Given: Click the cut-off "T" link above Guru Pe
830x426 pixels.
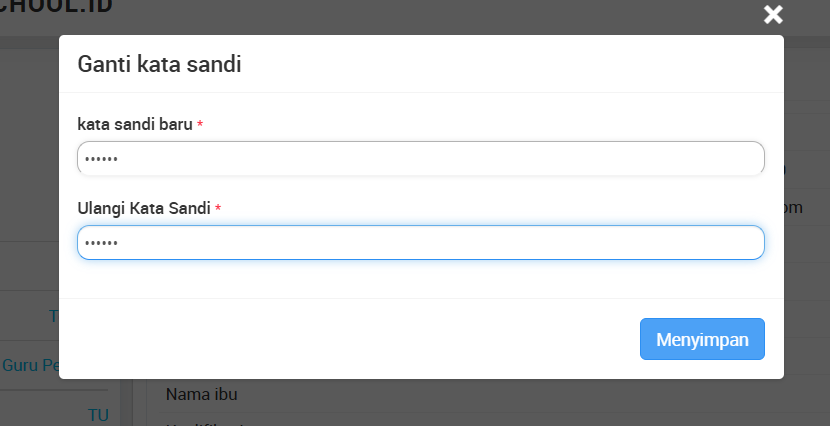Looking at the screenshot, I should click(x=53, y=316).
